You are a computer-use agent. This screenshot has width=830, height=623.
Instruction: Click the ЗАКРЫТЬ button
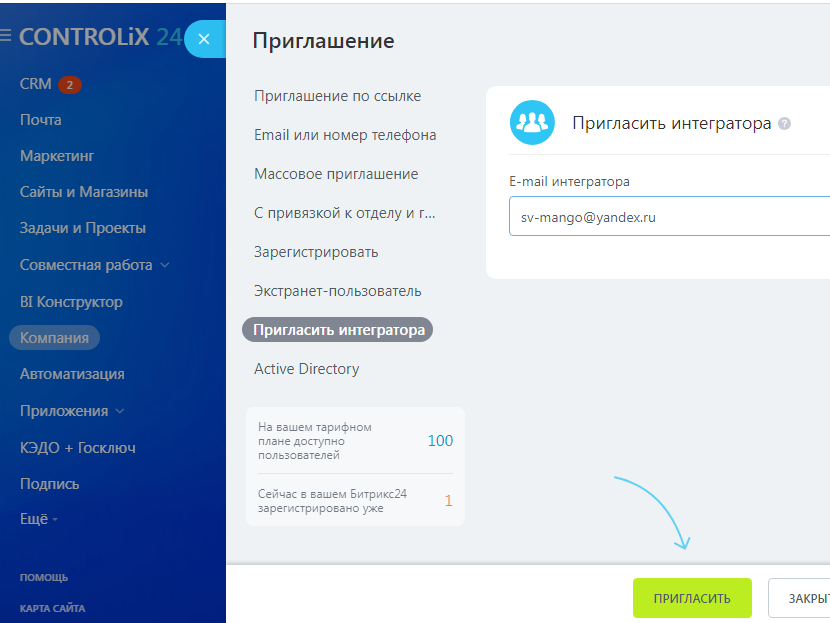tap(799, 598)
